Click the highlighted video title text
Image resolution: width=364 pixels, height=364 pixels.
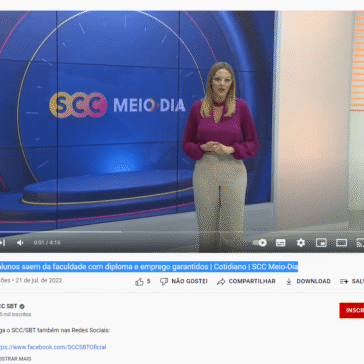pos(149,267)
